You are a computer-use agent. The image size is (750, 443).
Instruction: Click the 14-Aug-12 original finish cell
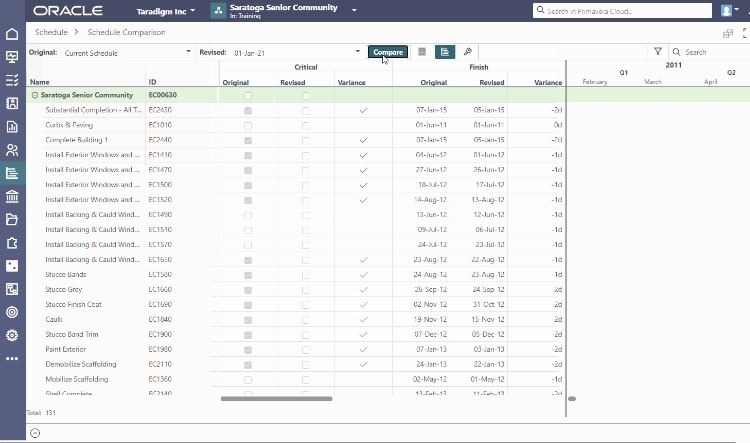click(x=430, y=199)
